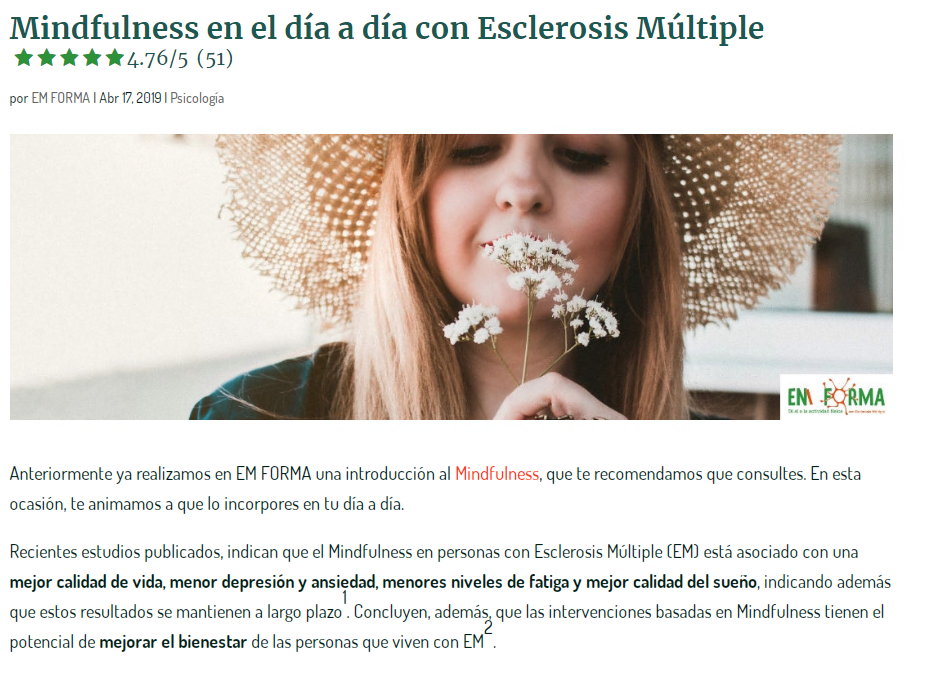Click footnote reference number 1
Screen dimensions: 928x677
coord(344,598)
